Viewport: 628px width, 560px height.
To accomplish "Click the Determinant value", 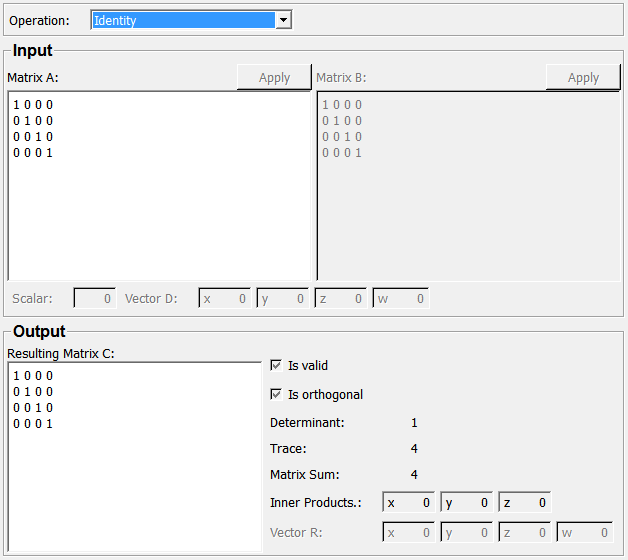I will (x=414, y=423).
